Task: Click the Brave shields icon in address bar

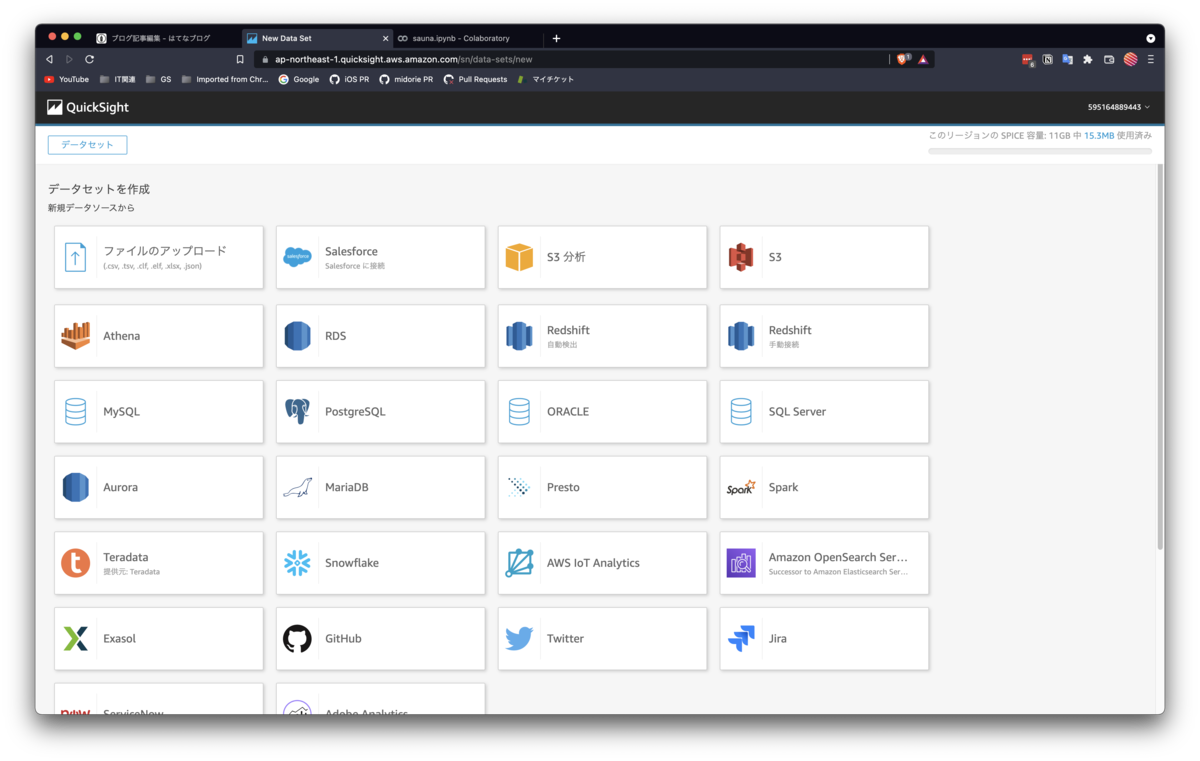Action: [903, 59]
